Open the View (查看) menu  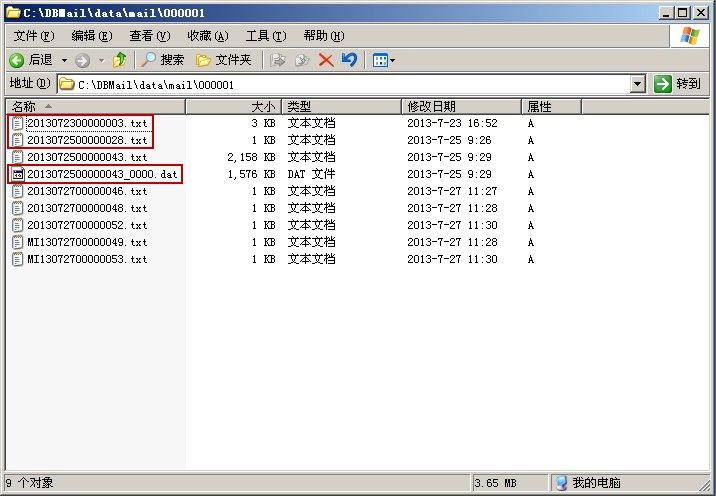(150, 36)
